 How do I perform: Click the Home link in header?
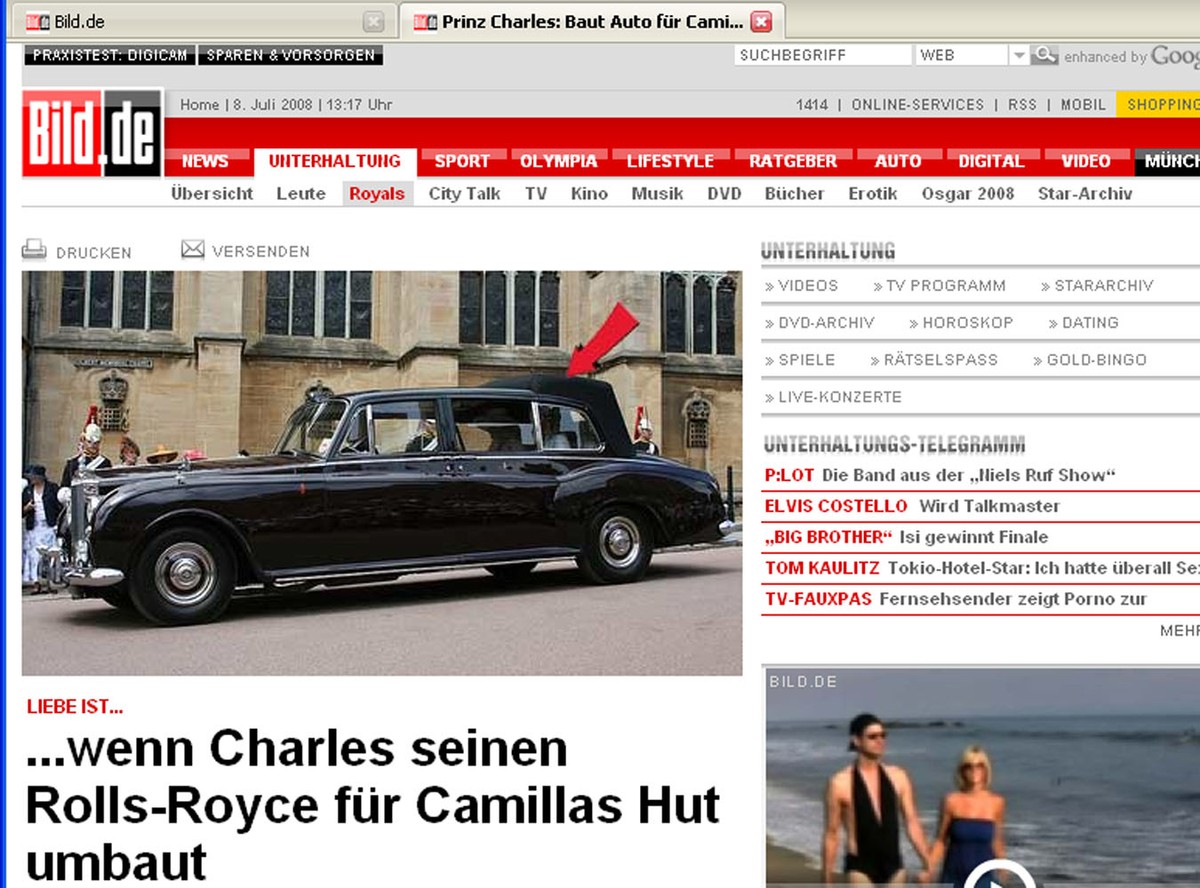tap(199, 104)
